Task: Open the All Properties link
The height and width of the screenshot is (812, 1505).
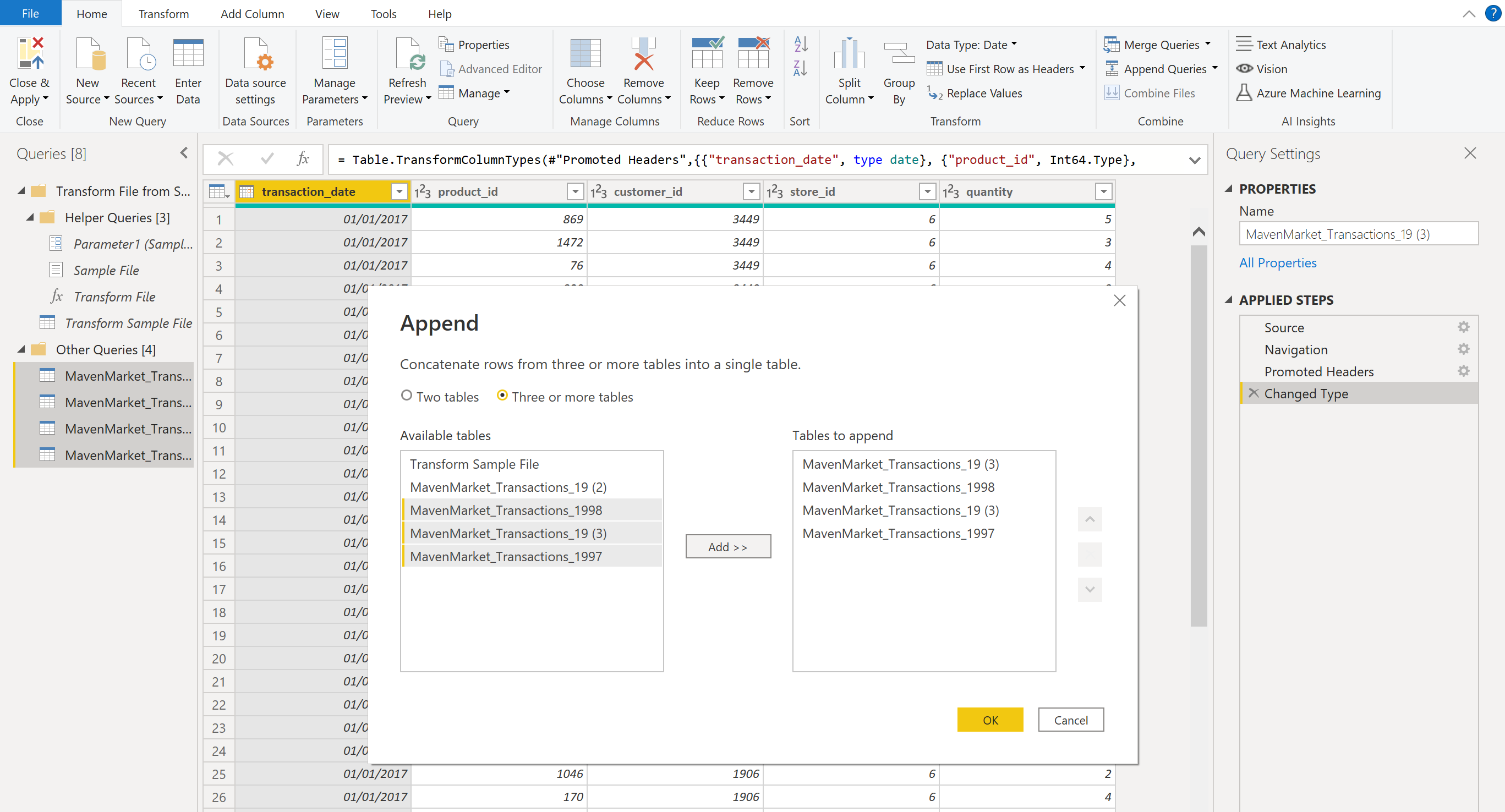Action: point(1278,263)
